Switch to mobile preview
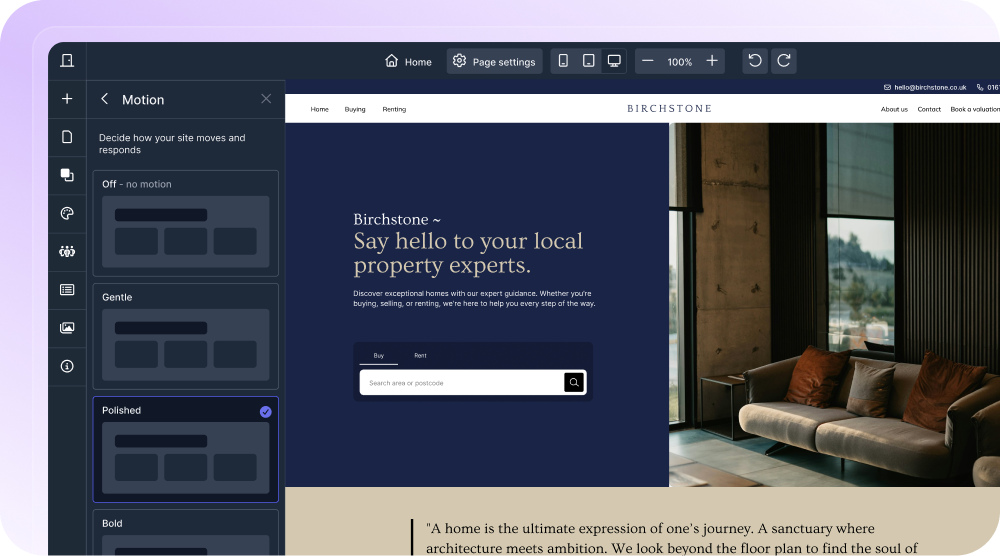The width and height of the screenshot is (1000, 556). [563, 61]
